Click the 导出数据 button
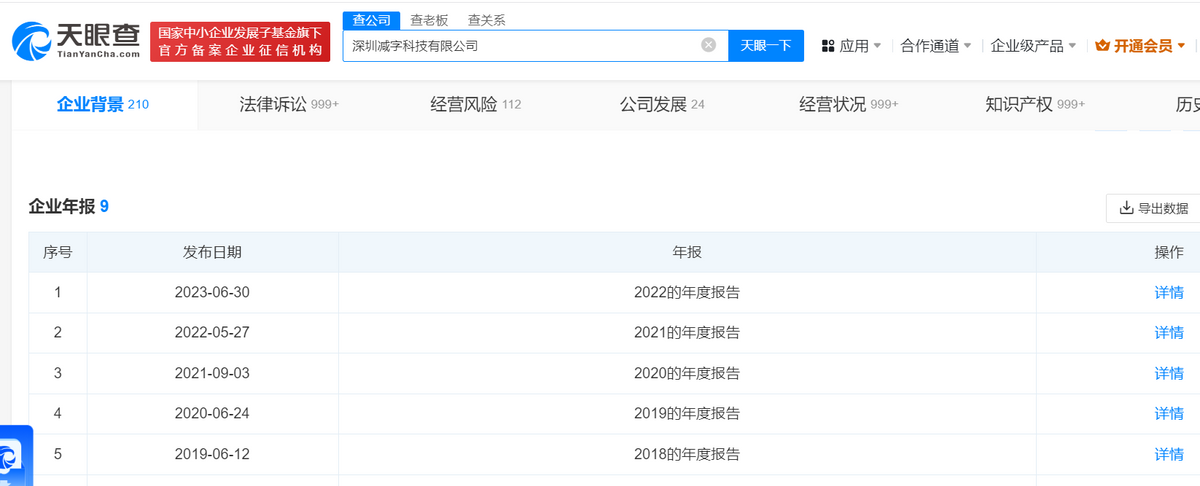This screenshot has height=486, width=1200. click(x=1153, y=208)
